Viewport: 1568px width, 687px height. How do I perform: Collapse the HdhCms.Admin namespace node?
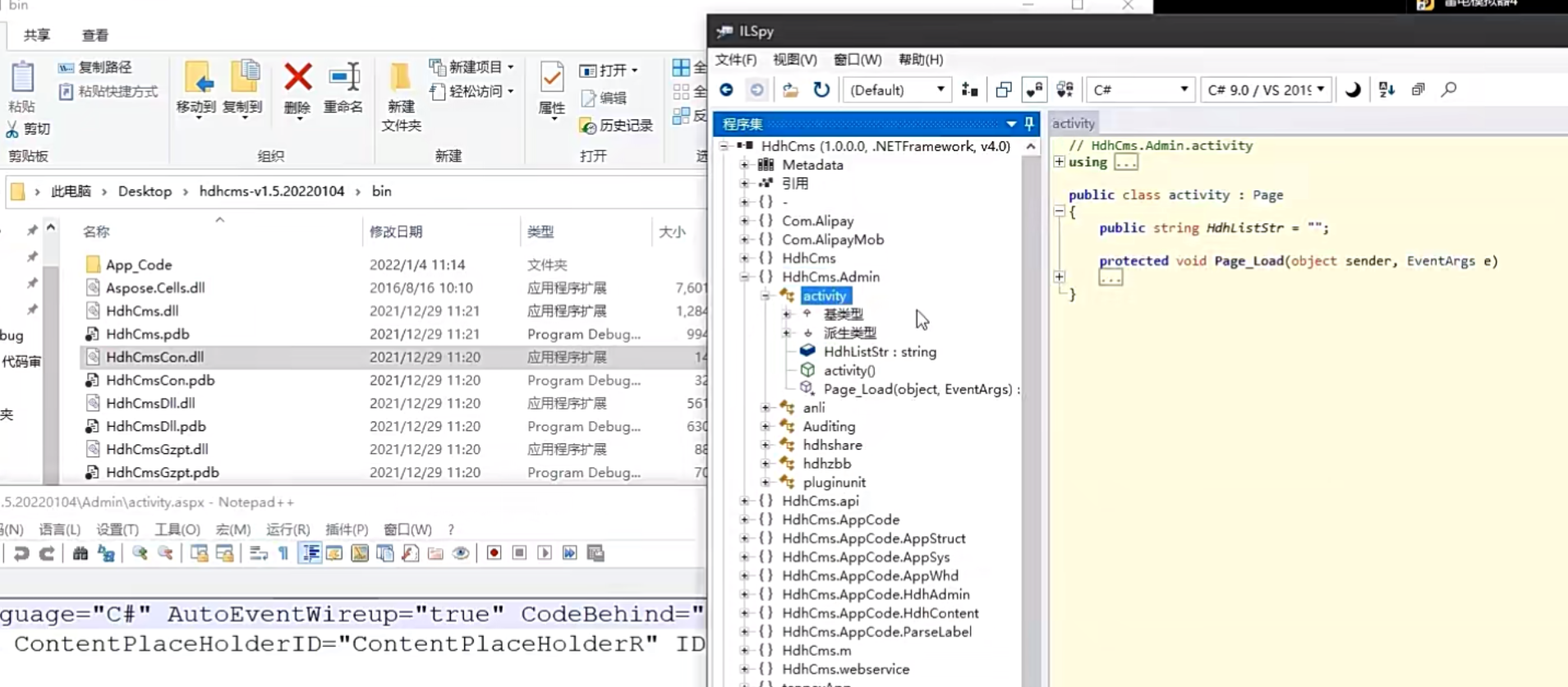(744, 277)
